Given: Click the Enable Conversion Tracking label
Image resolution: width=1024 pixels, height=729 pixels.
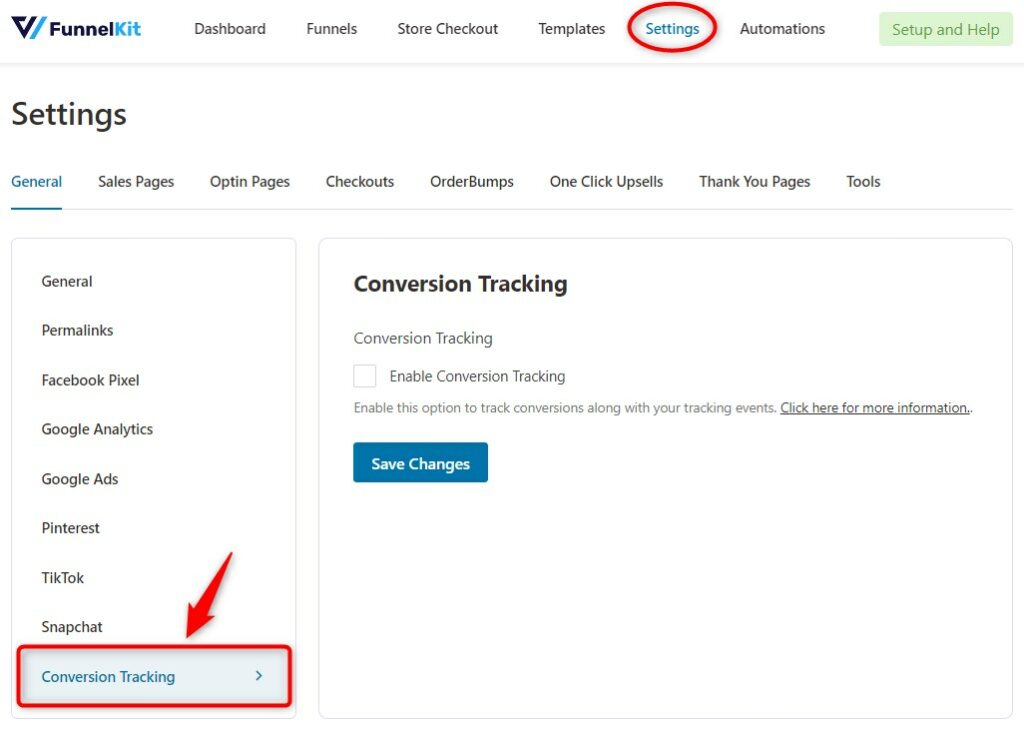Looking at the screenshot, I should [477, 376].
